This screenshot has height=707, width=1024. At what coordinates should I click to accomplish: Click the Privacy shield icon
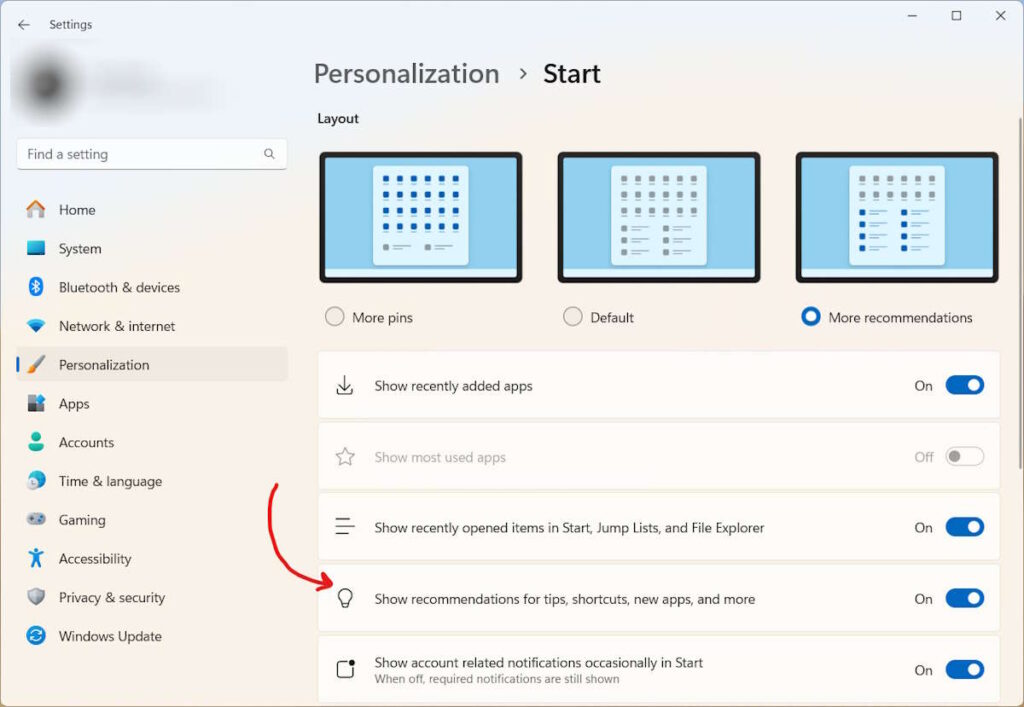[x=37, y=597]
